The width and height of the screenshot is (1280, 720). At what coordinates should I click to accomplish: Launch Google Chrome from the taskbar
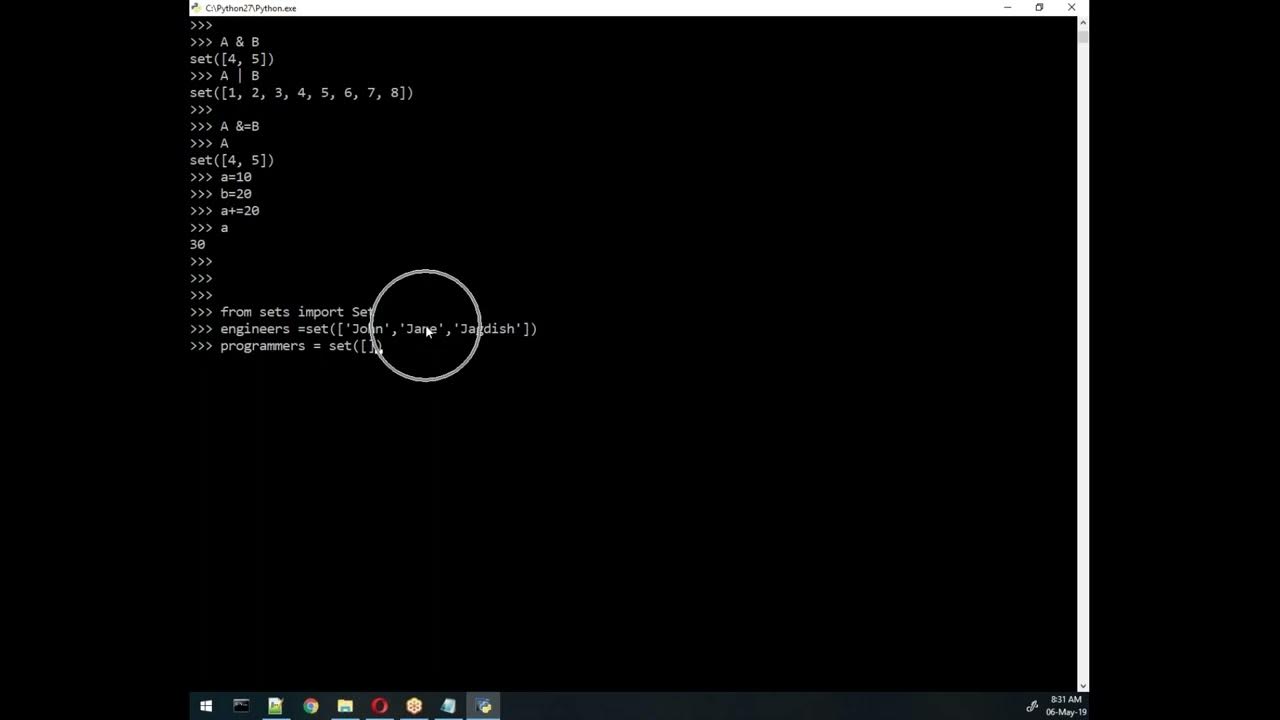pos(310,706)
